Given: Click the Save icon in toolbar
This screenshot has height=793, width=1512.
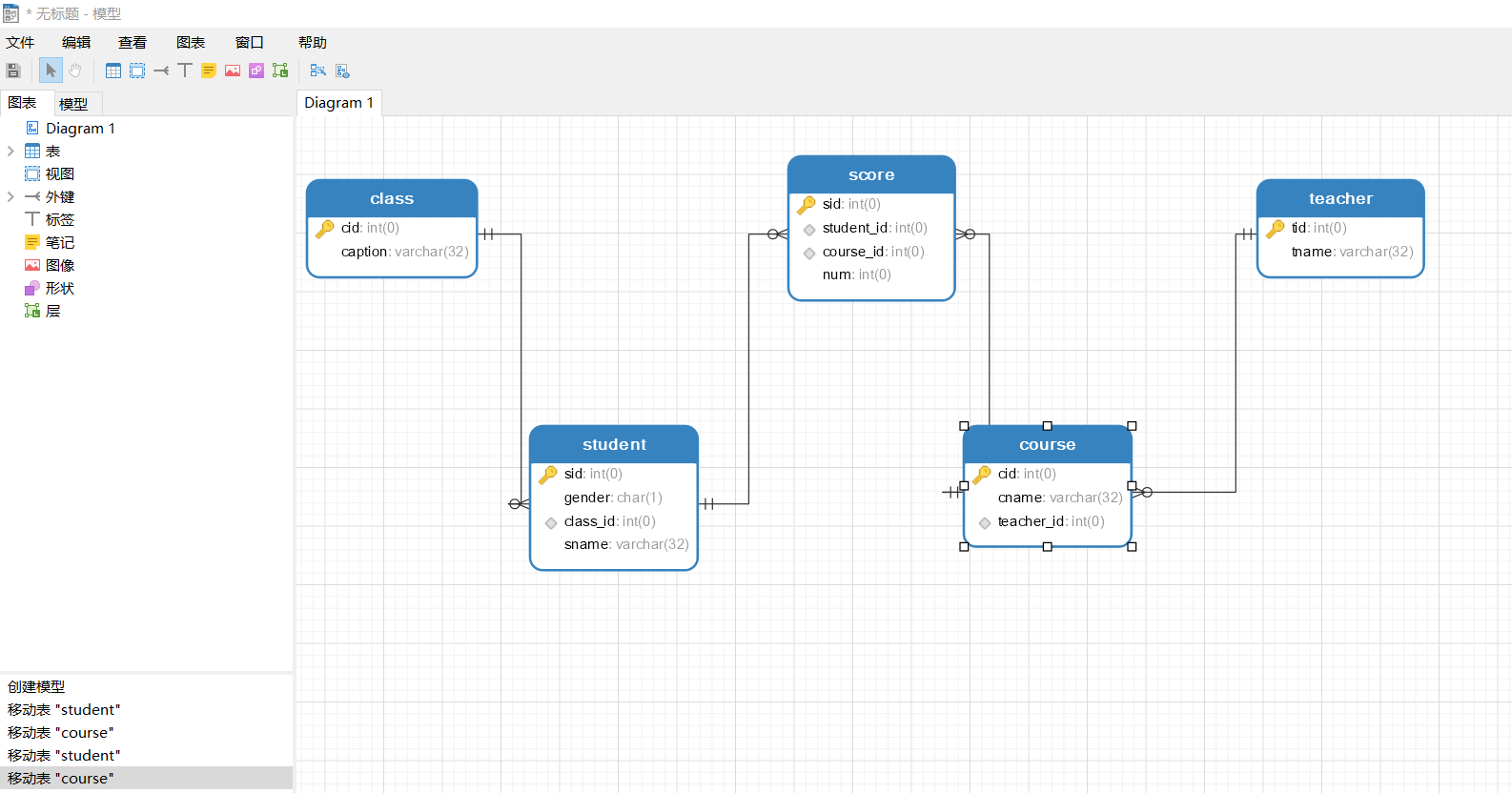Looking at the screenshot, I should tap(13, 71).
